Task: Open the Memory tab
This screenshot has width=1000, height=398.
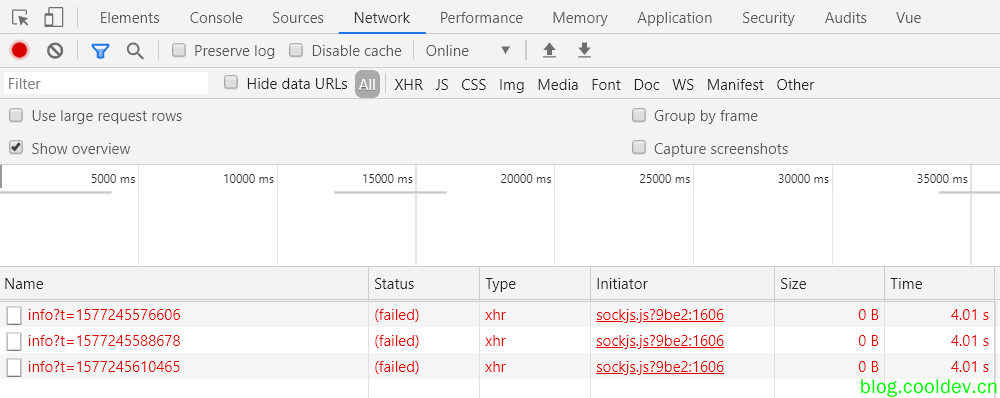Action: click(x=580, y=18)
